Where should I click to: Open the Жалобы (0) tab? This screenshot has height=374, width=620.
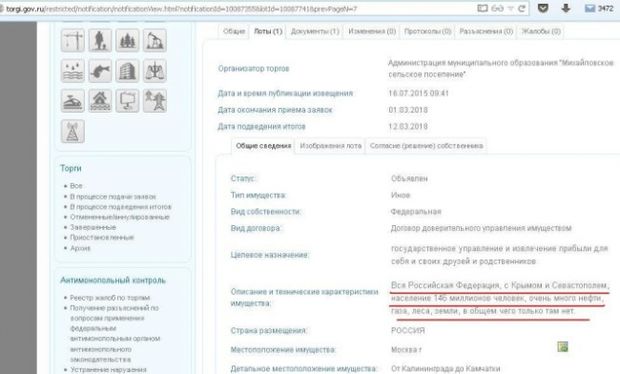(x=541, y=31)
